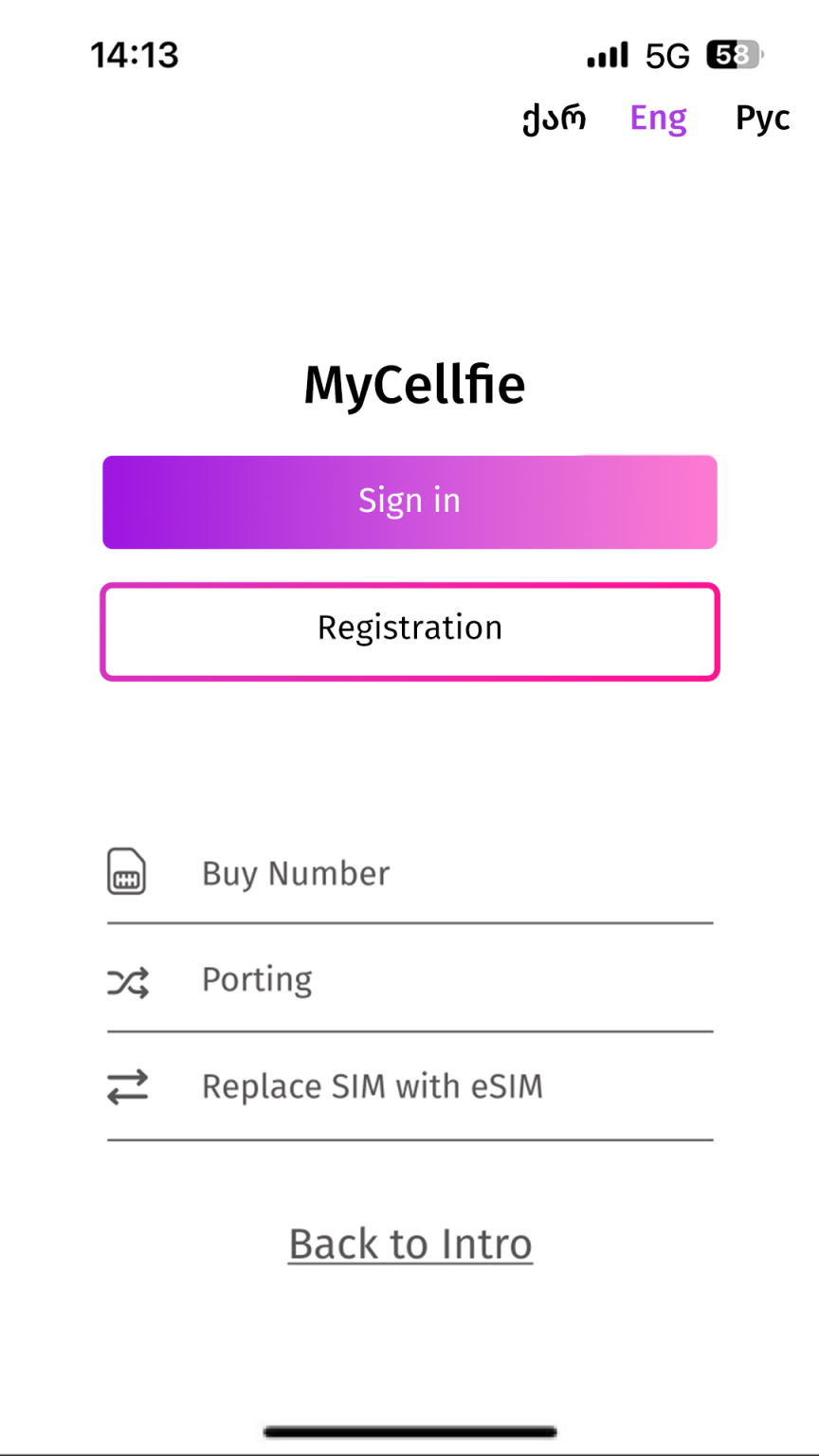Tap the battery indicator showing 58

735,55
